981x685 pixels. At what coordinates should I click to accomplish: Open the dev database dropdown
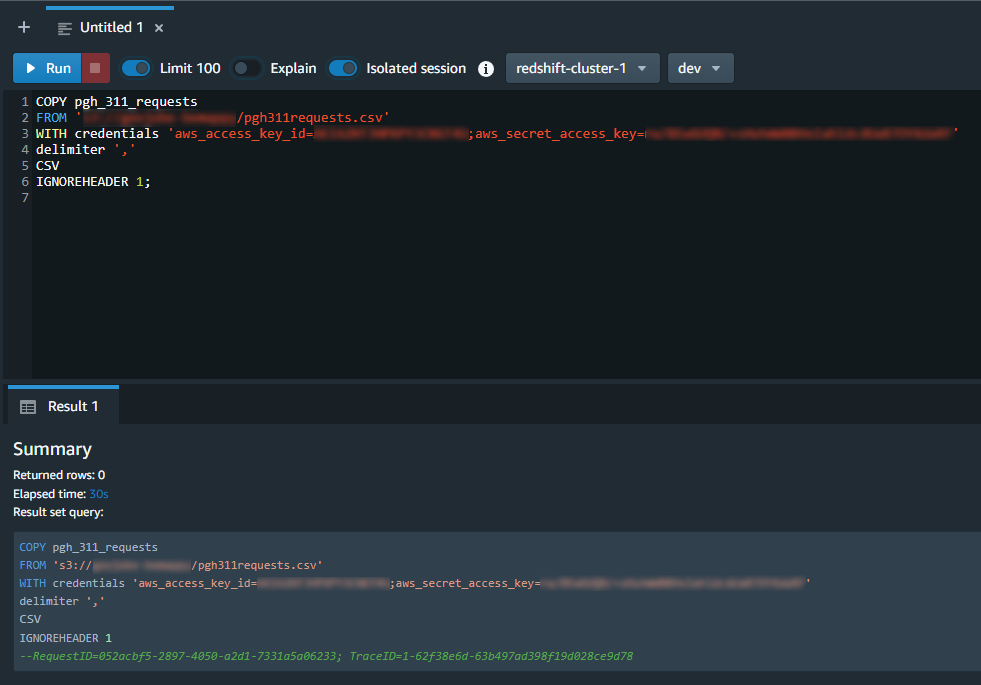700,68
